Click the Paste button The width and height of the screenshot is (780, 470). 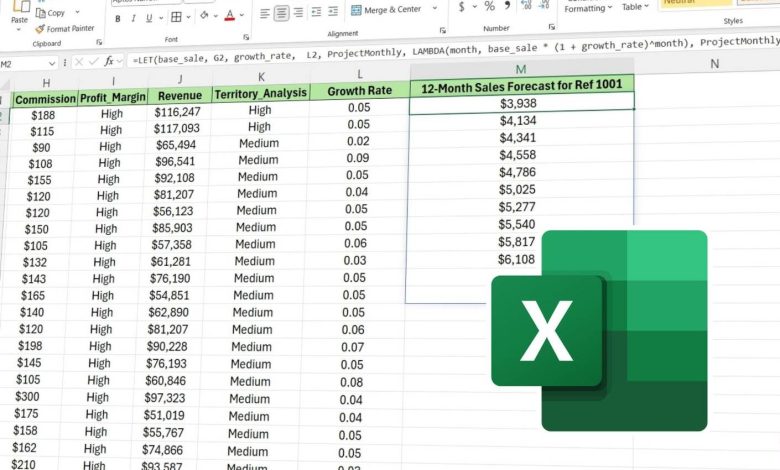pyautogui.click(x=19, y=18)
